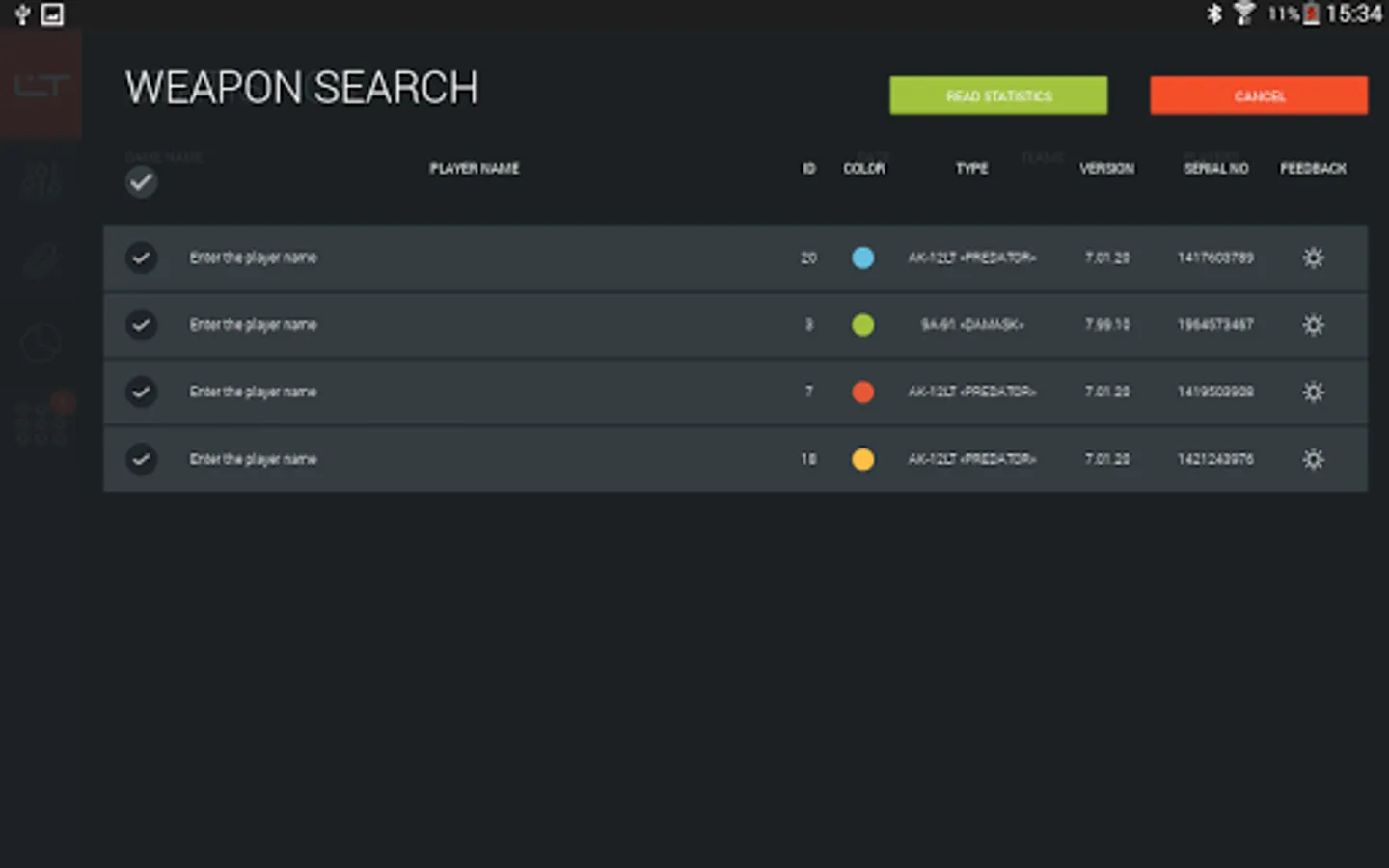The height and width of the screenshot is (868, 1389).
Task: Click the serial number in the yellow row
Action: coord(1215,459)
